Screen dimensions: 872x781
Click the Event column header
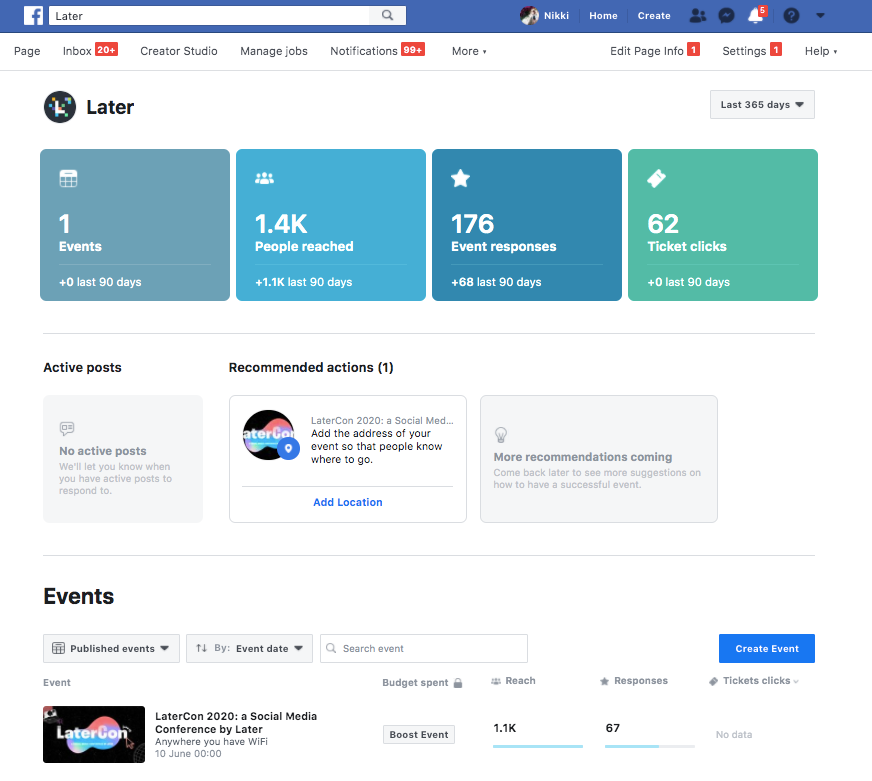[57, 683]
